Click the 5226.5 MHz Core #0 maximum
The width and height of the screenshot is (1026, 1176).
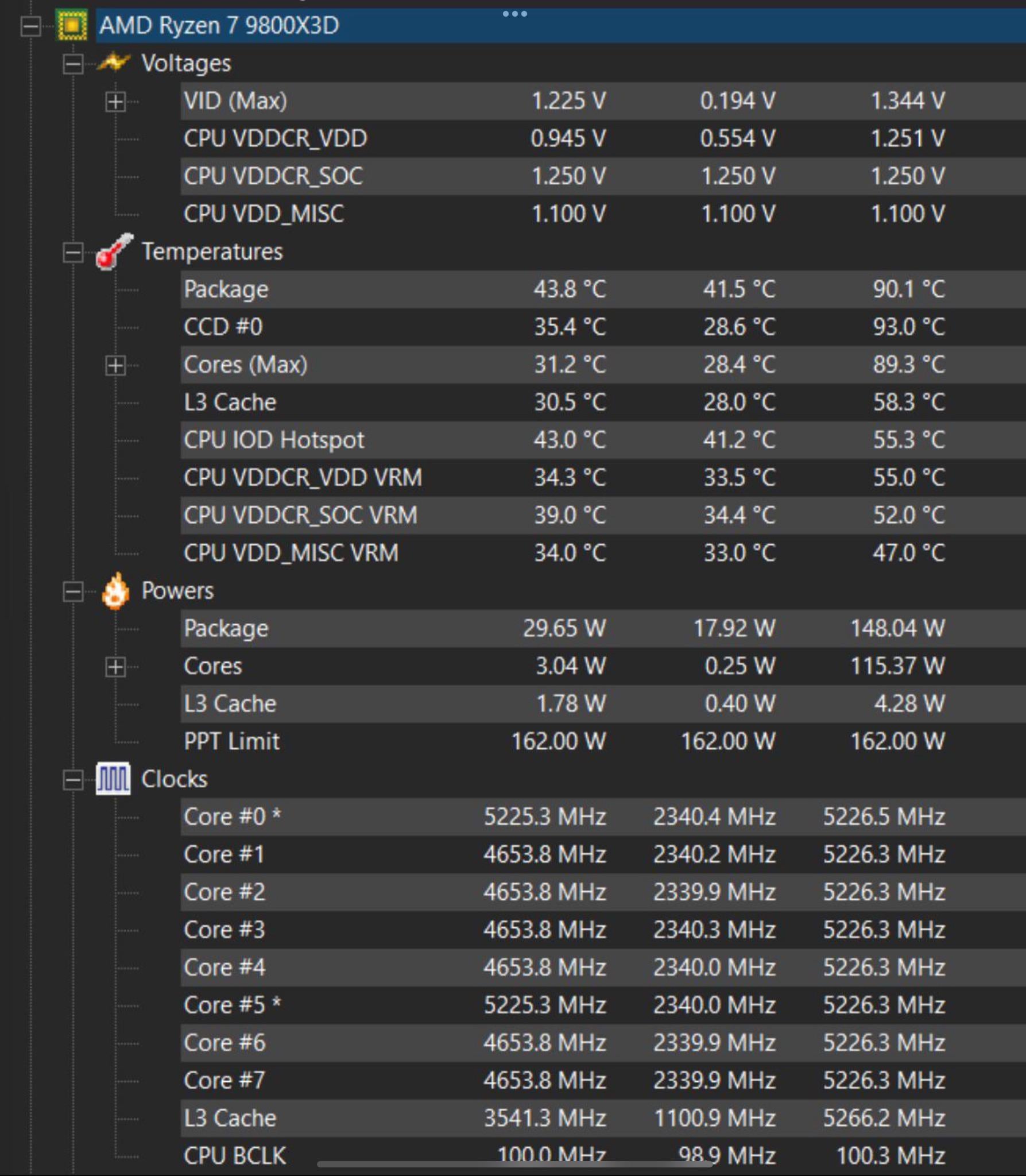[x=884, y=817]
